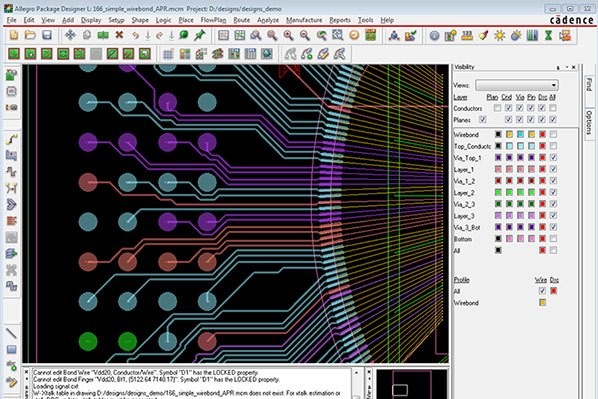Toggle Layer_2 All visibility checkbox
598x399 pixels.
[x=553, y=192]
